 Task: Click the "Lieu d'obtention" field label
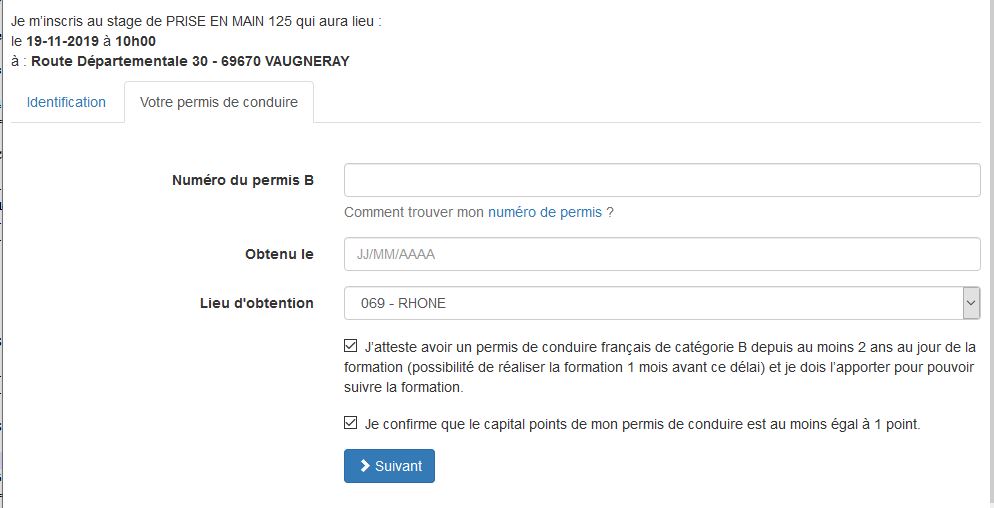[256, 303]
